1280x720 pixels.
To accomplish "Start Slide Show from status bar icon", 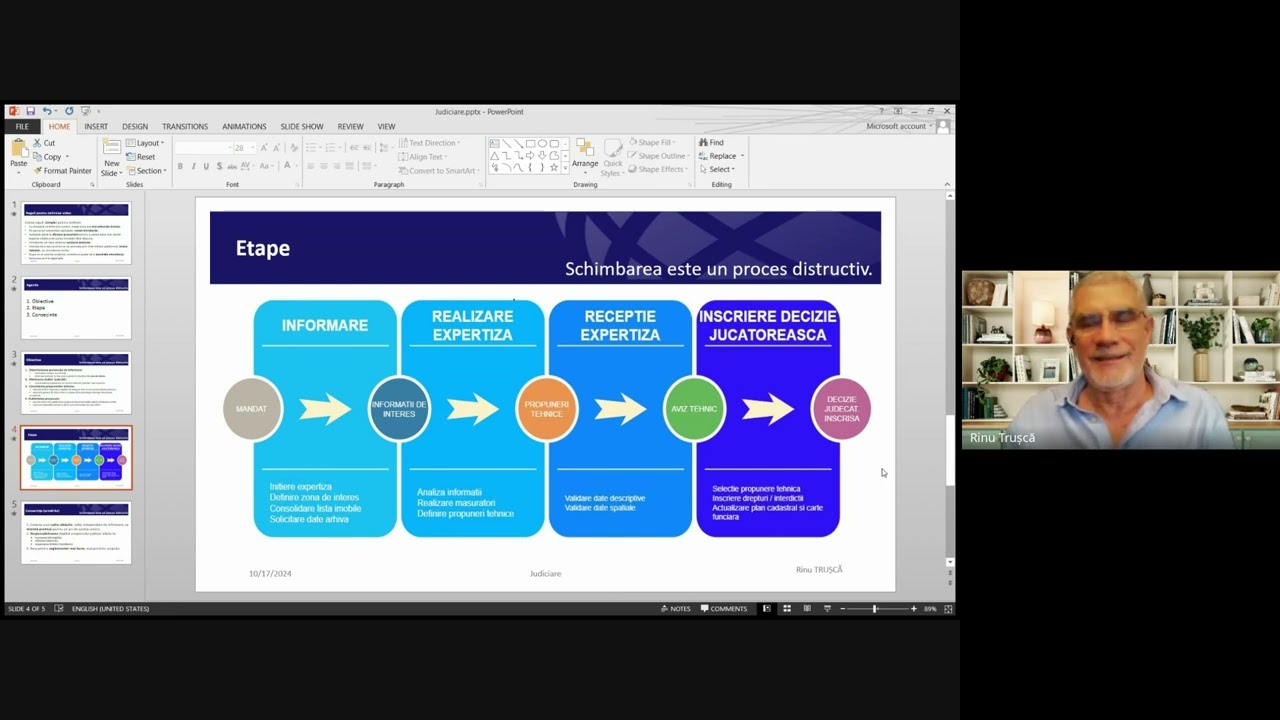I will (x=827, y=609).
